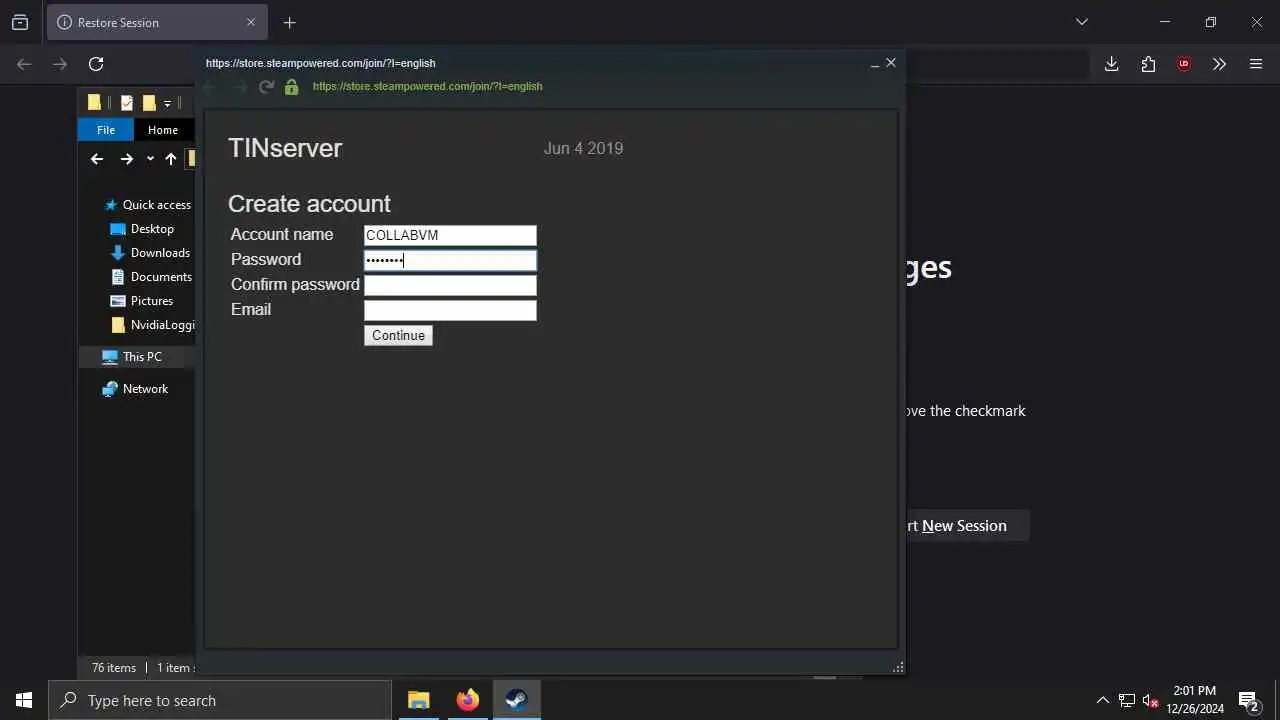1280x720 pixels.
Task: Open Firefox Extensions panel
Action: click(x=1148, y=64)
